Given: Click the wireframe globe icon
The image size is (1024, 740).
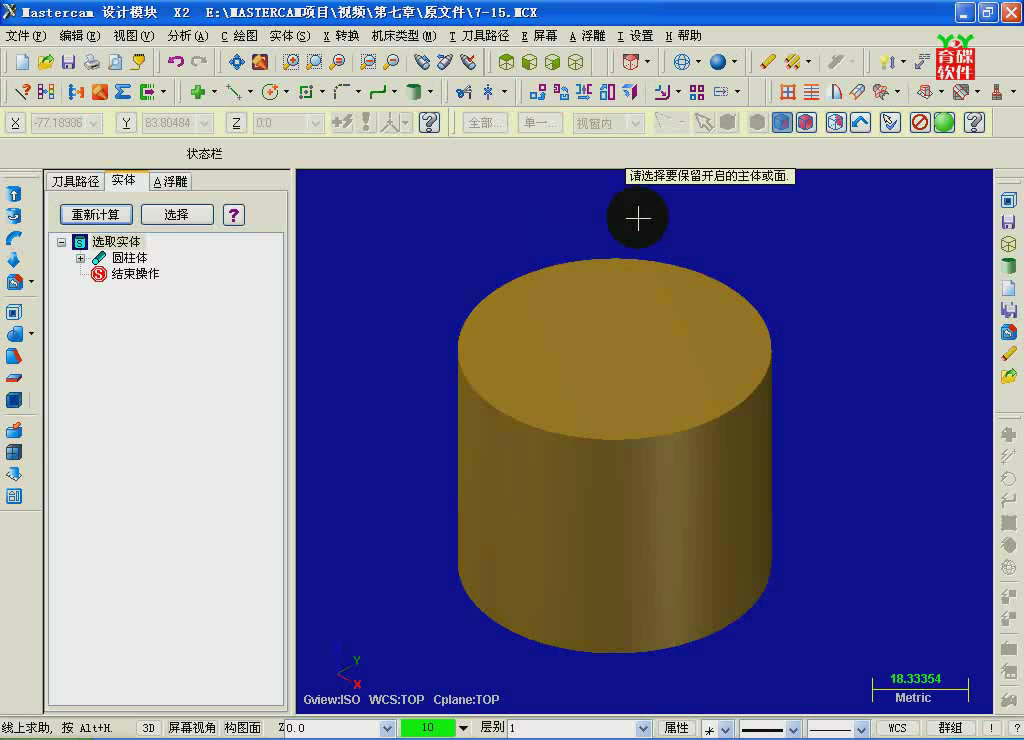Looking at the screenshot, I should pyautogui.click(x=682, y=62).
